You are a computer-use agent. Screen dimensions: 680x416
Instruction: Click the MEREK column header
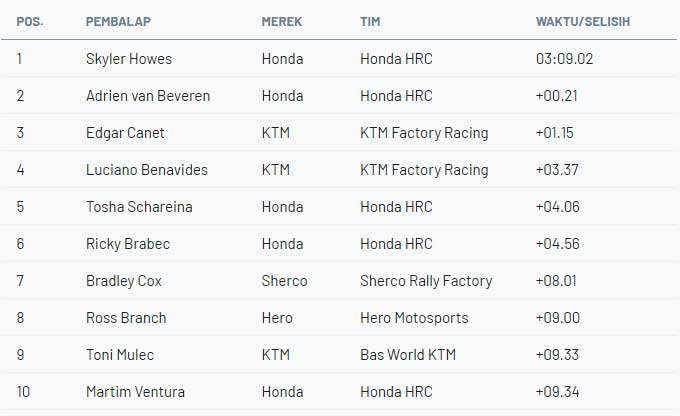(282, 21)
